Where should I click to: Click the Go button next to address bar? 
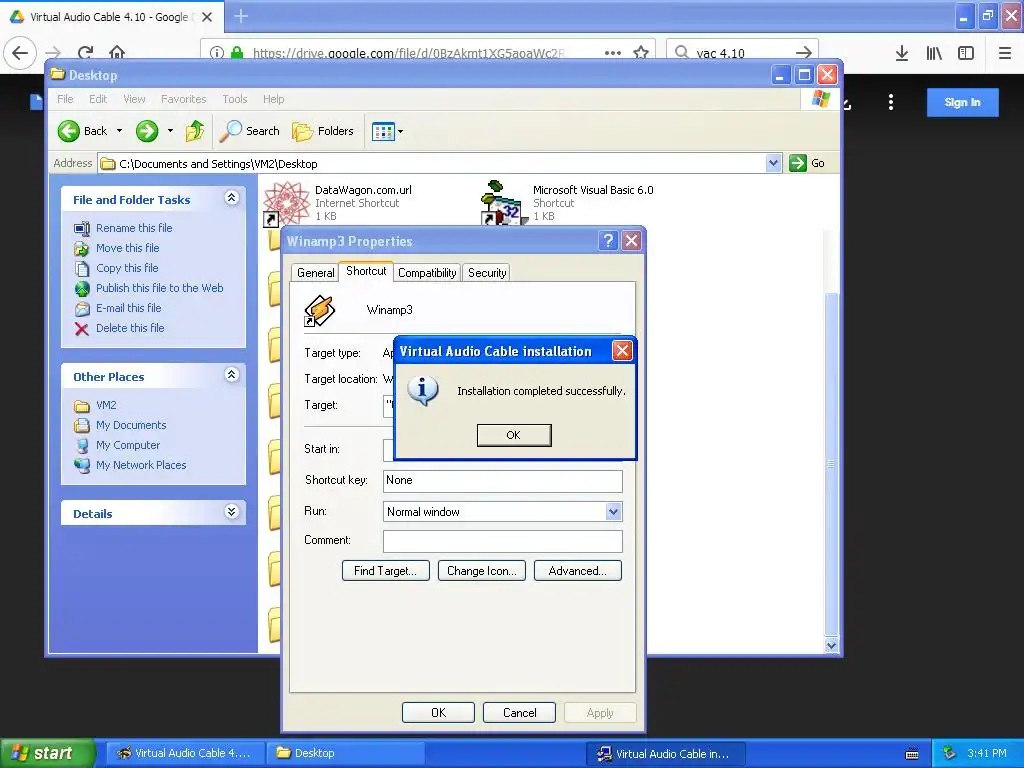(807, 163)
